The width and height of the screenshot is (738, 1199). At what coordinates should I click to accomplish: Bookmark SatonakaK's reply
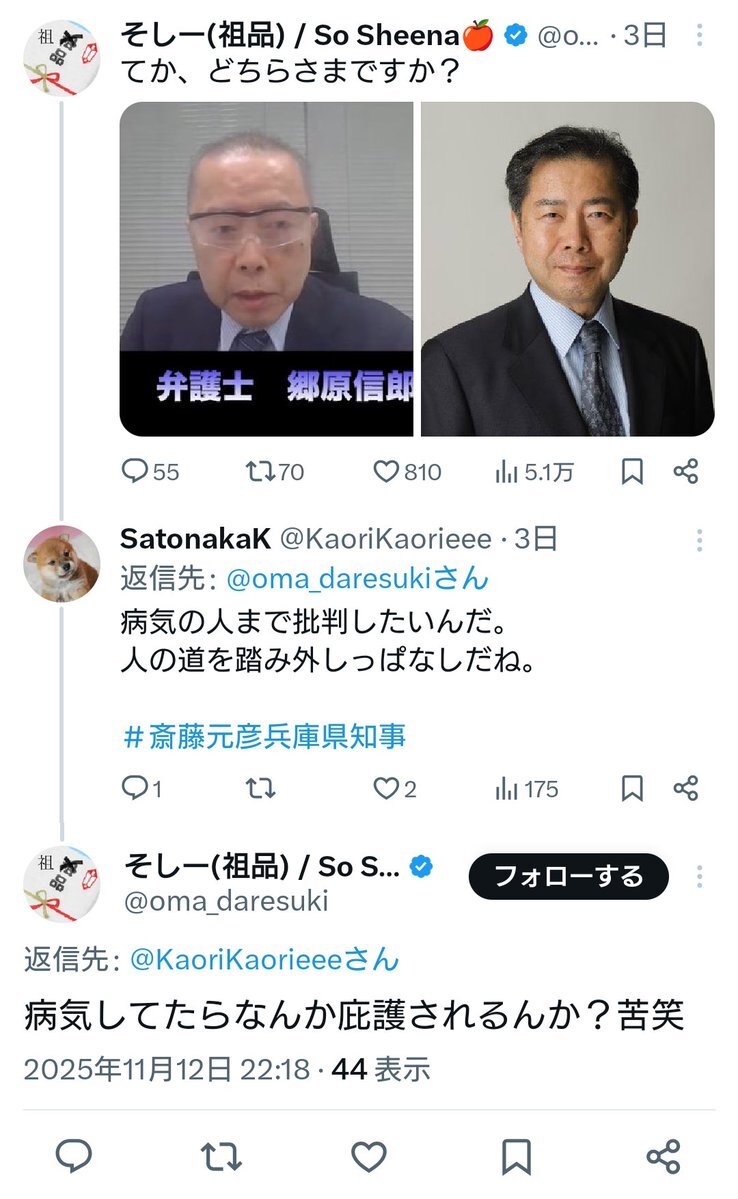(632, 789)
